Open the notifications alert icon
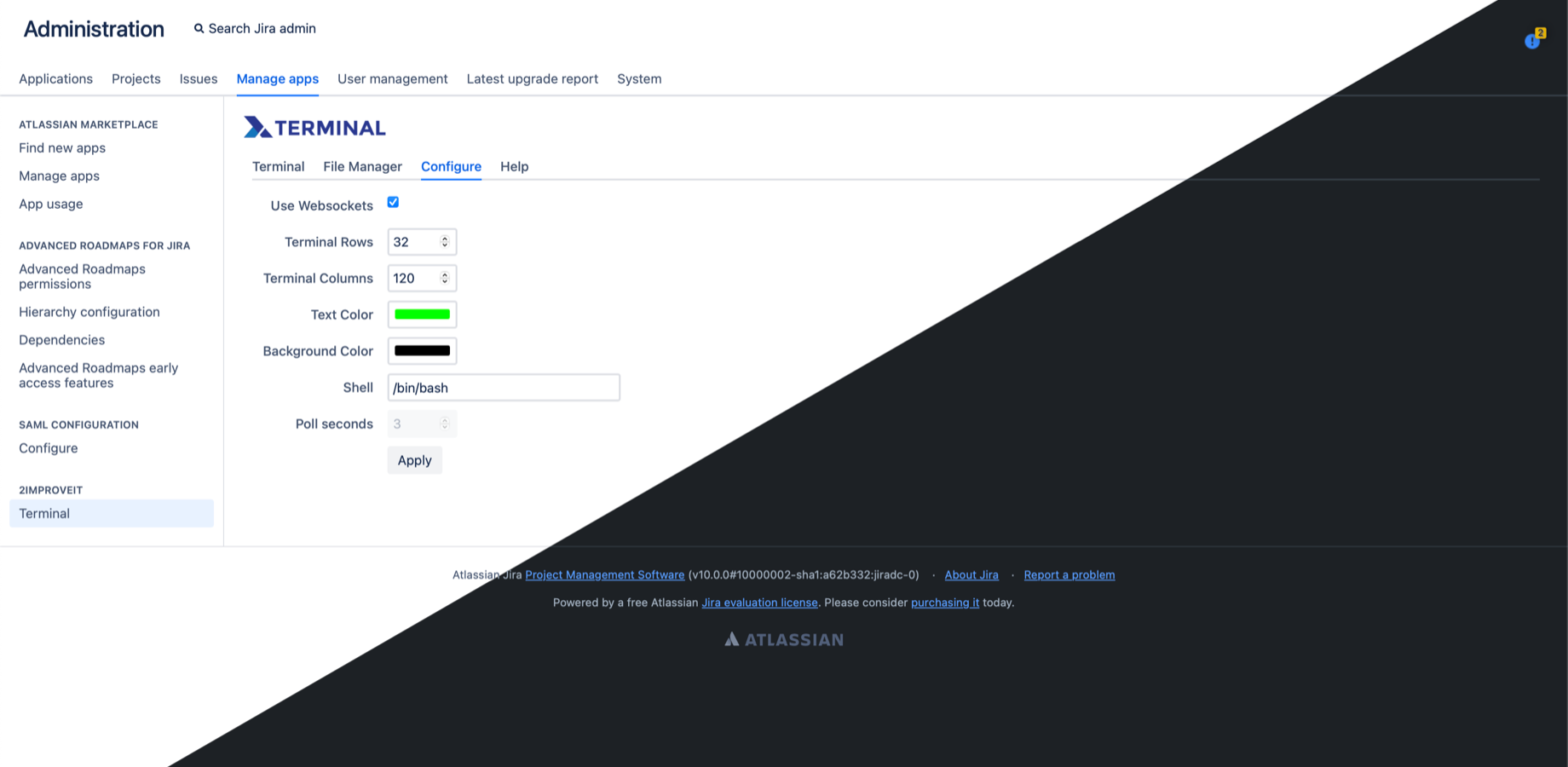The height and width of the screenshot is (767, 1568). pyautogui.click(x=1533, y=40)
